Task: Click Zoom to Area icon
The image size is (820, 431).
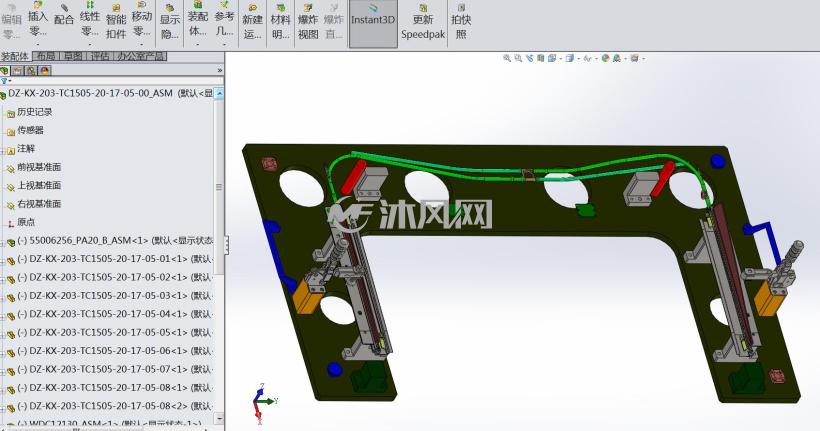Action: click(x=518, y=58)
